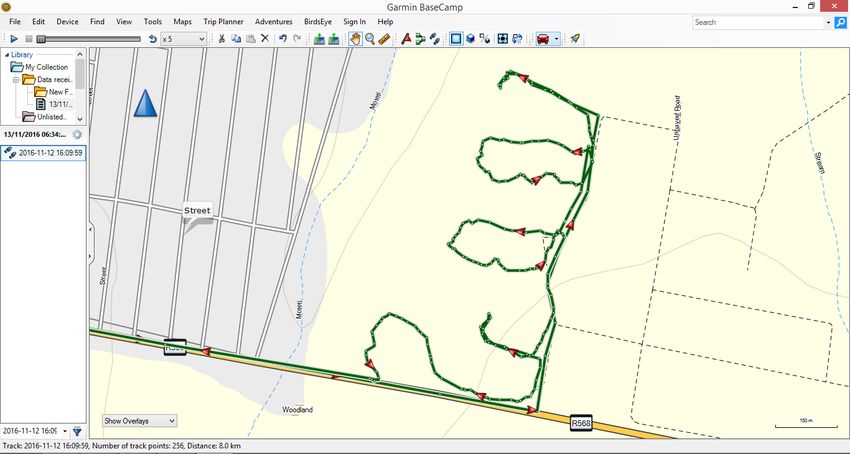Click the Paste clipboard icon
The image size is (850, 454).
click(250, 39)
